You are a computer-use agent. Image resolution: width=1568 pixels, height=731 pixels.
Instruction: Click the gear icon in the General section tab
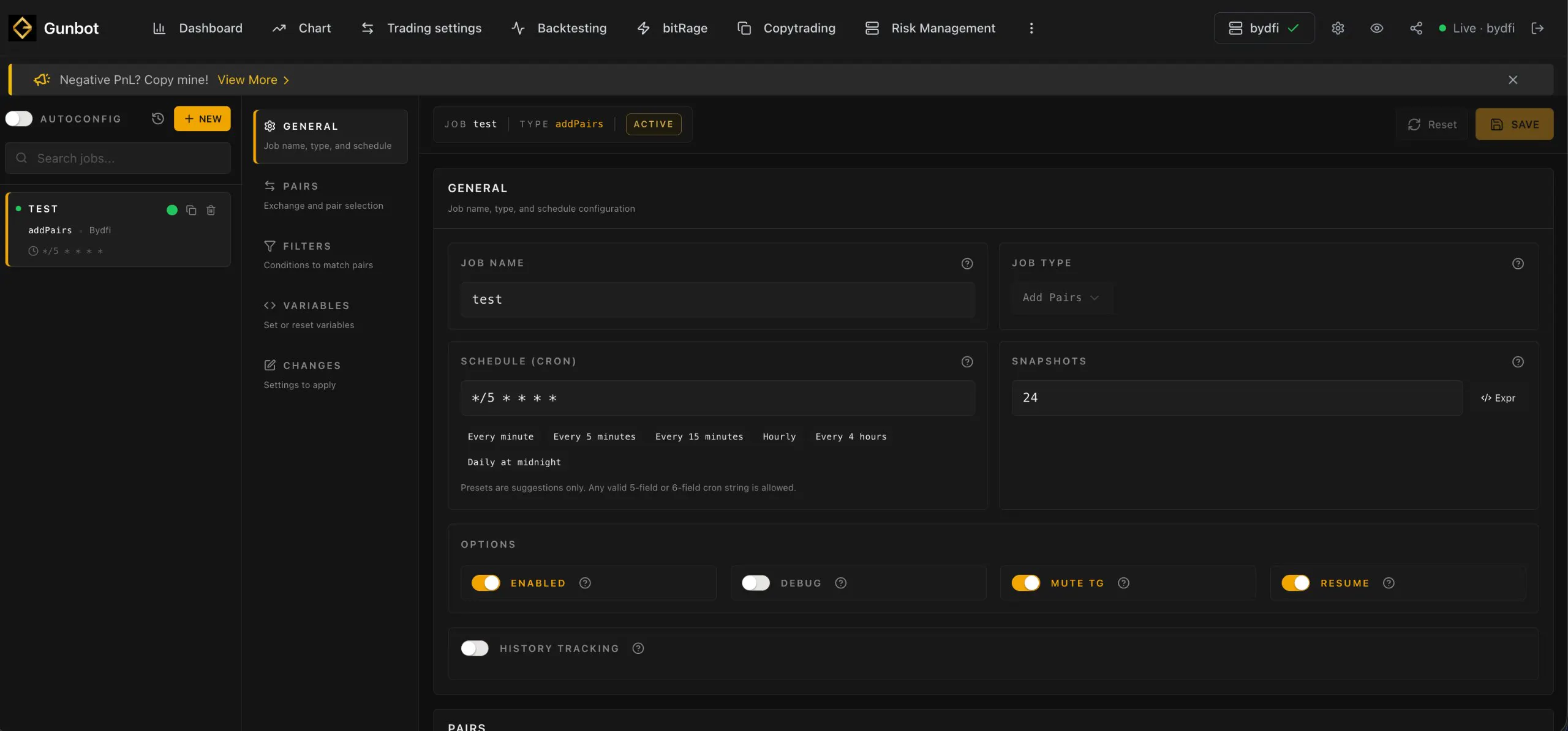269,126
